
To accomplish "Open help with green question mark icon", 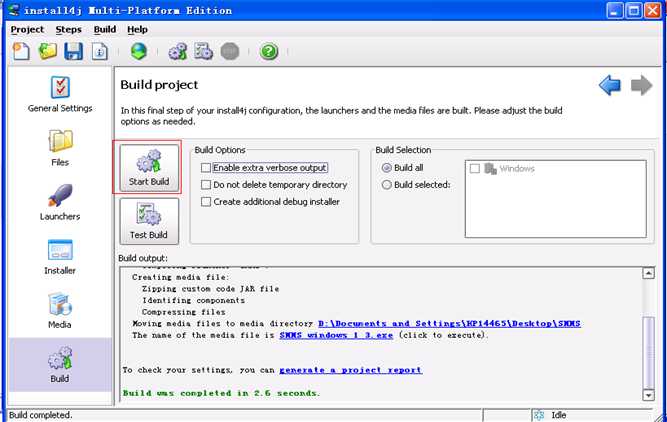I will tap(269, 52).
